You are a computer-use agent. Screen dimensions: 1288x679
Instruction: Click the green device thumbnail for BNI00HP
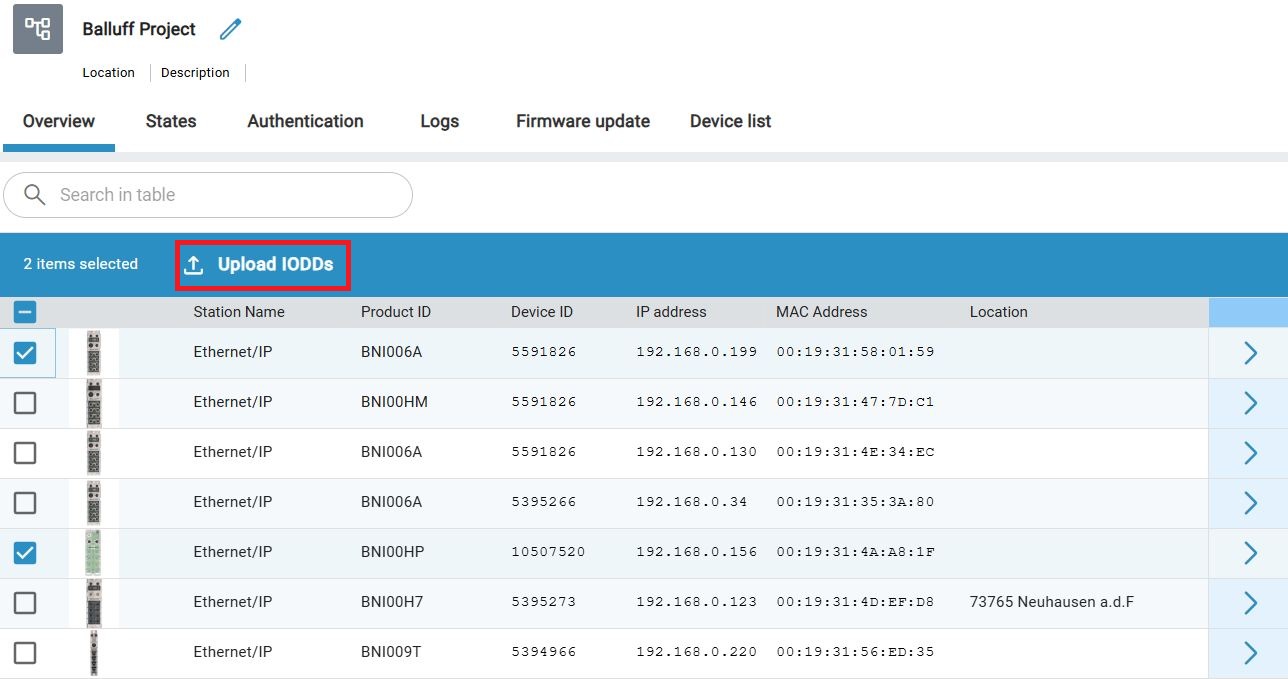click(x=94, y=553)
